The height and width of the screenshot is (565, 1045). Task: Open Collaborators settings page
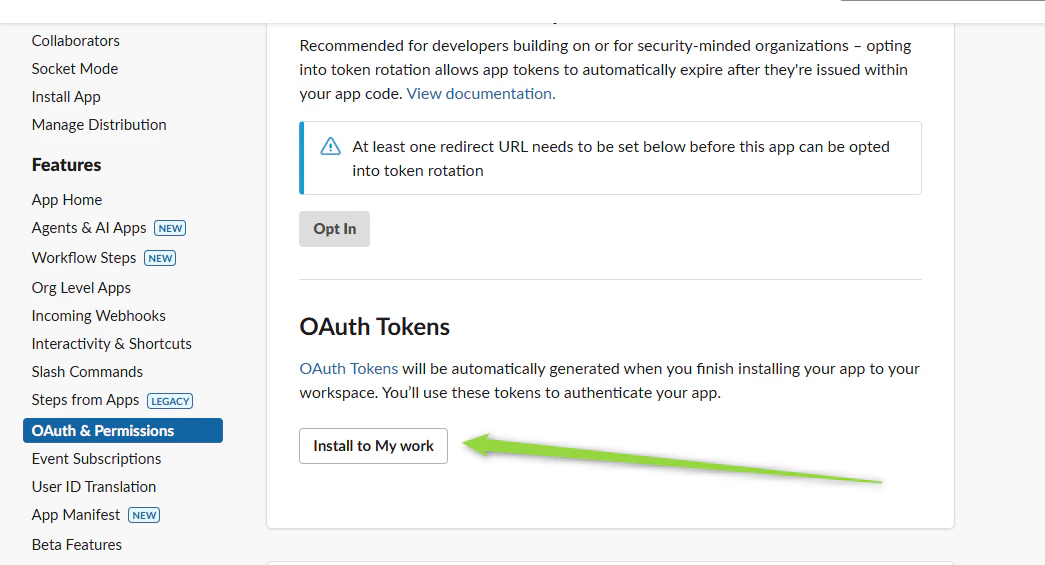[x=76, y=41]
